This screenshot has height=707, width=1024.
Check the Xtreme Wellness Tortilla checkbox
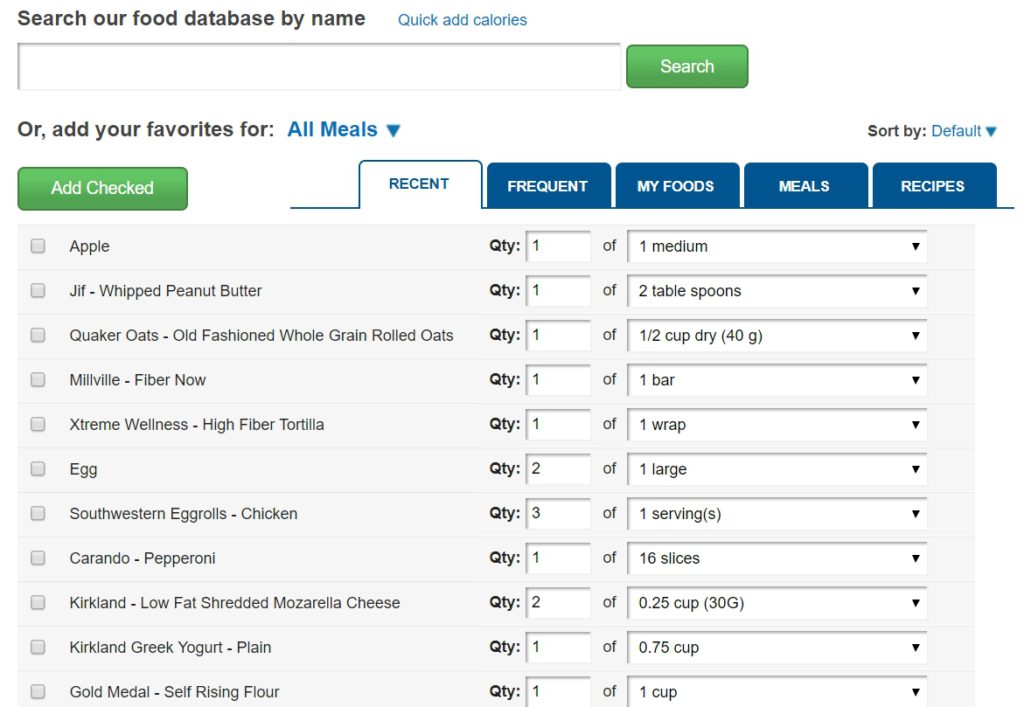click(38, 424)
